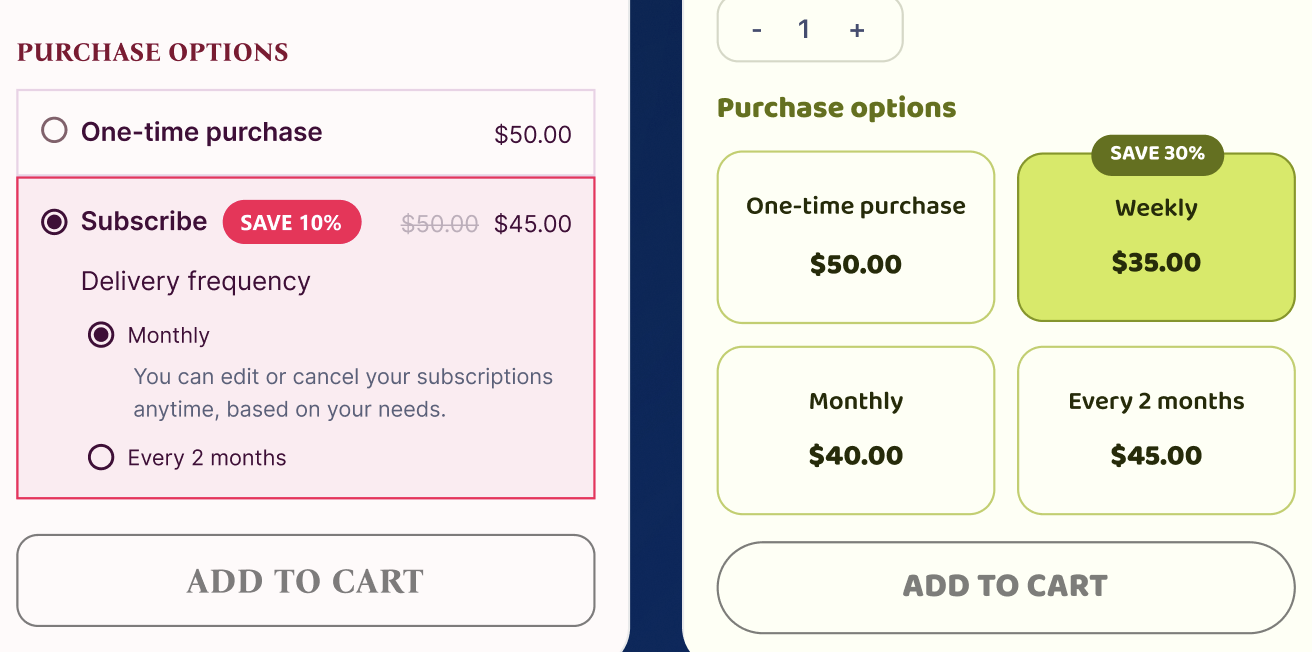
Task: Click the minus quantity button
Action: pyautogui.click(x=757, y=30)
